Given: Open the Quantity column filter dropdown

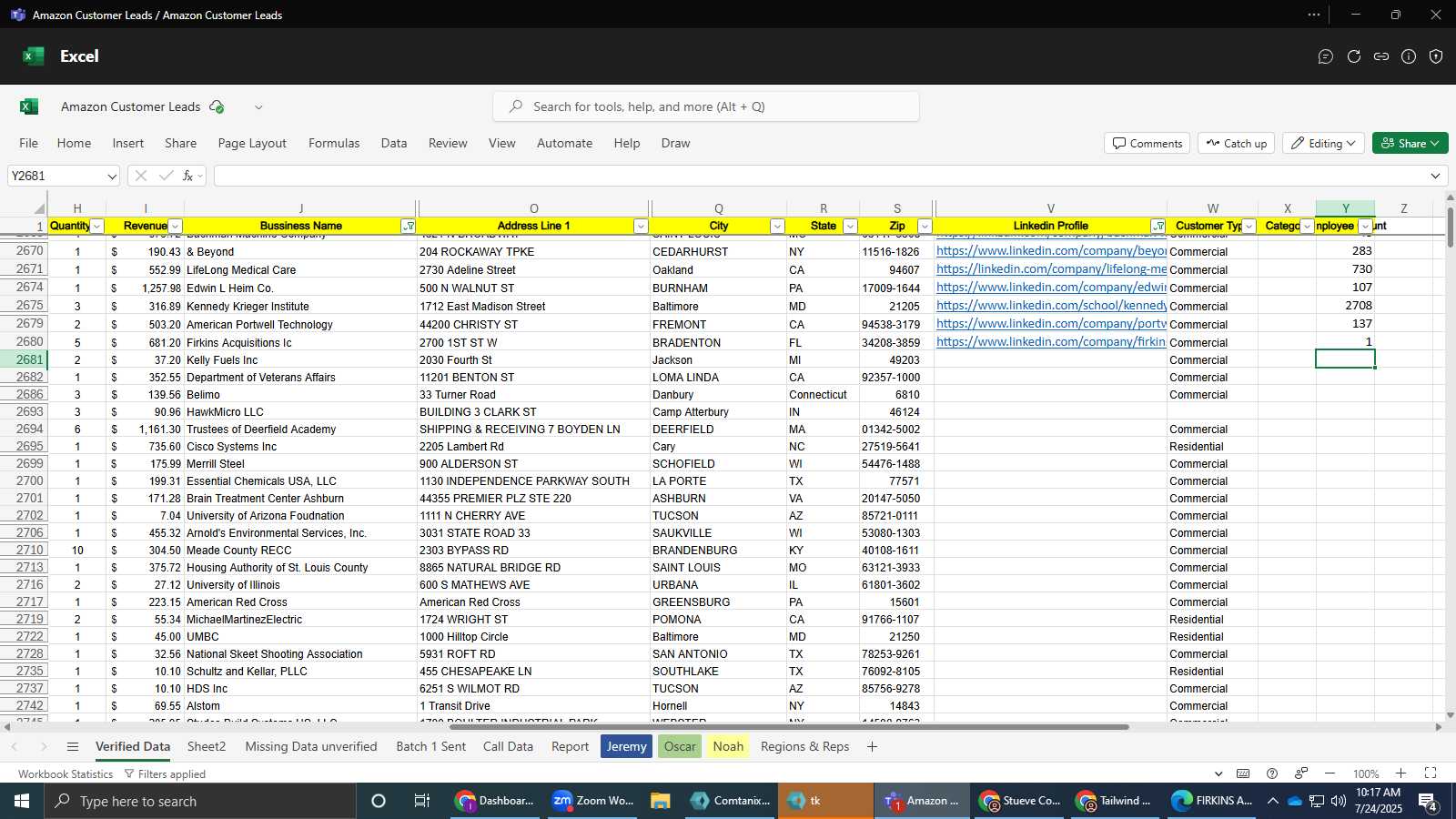Looking at the screenshot, I should (97, 226).
